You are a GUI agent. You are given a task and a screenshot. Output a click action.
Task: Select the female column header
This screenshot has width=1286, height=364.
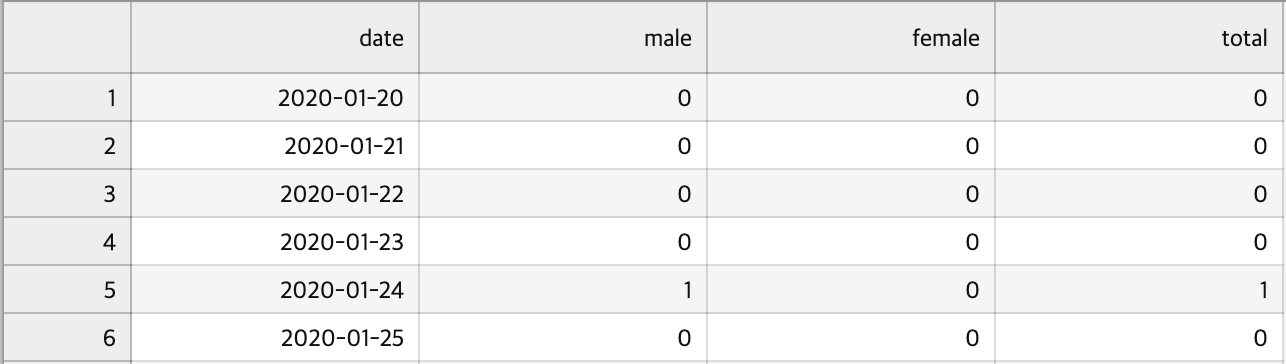click(851, 38)
